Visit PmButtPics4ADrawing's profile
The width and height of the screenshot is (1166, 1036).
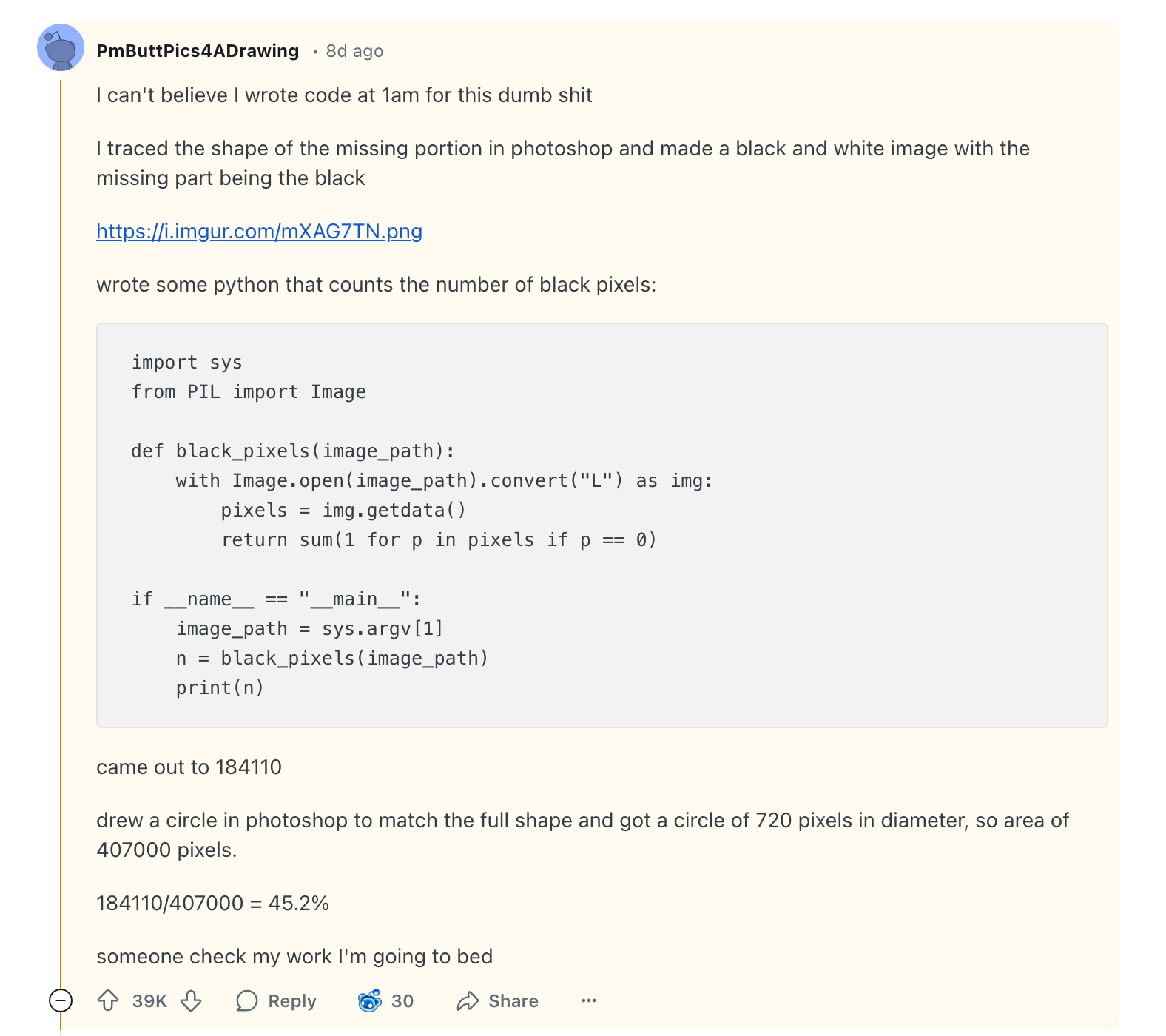(x=198, y=50)
